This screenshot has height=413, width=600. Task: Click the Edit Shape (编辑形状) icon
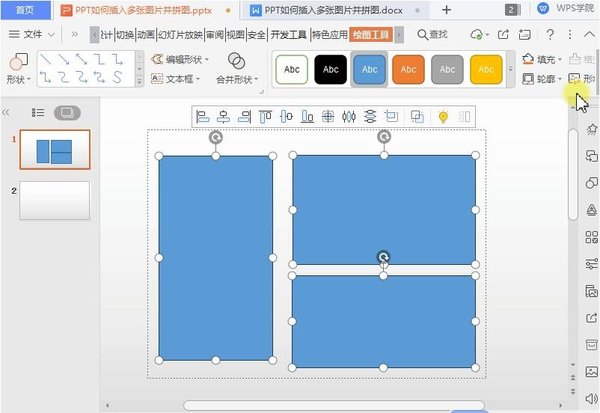coord(158,59)
